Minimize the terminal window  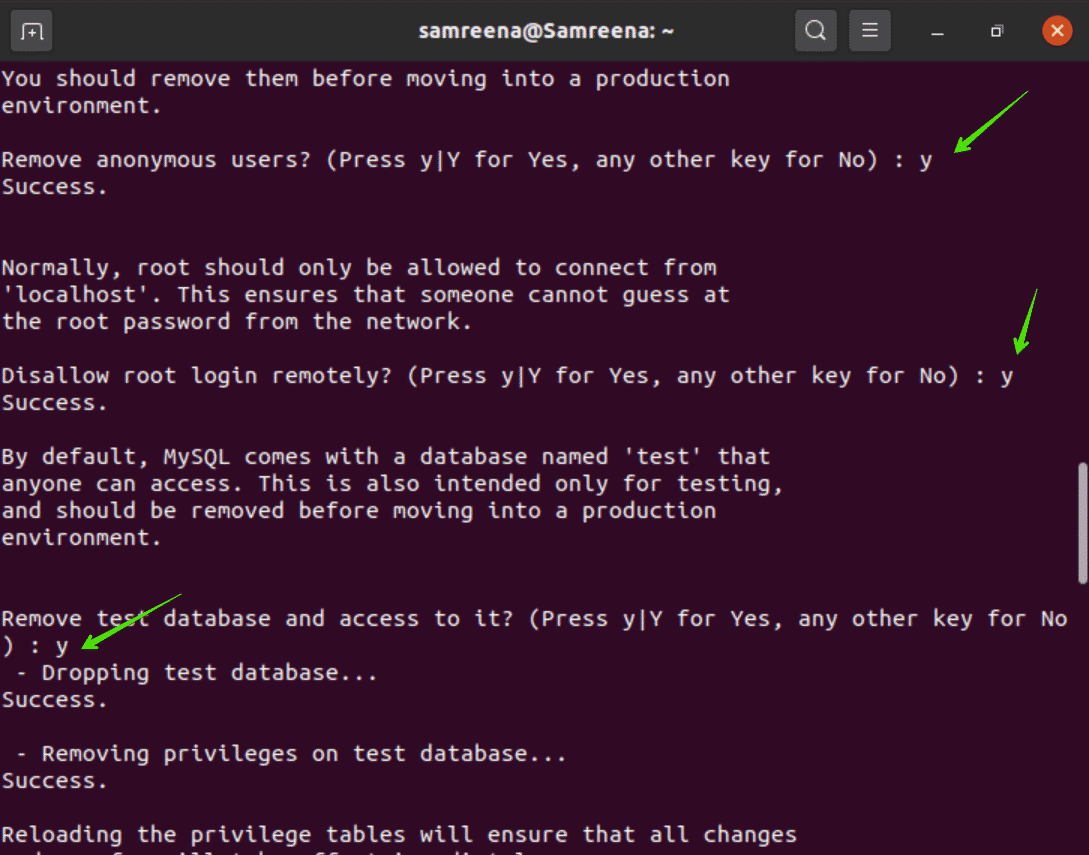point(937,32)
